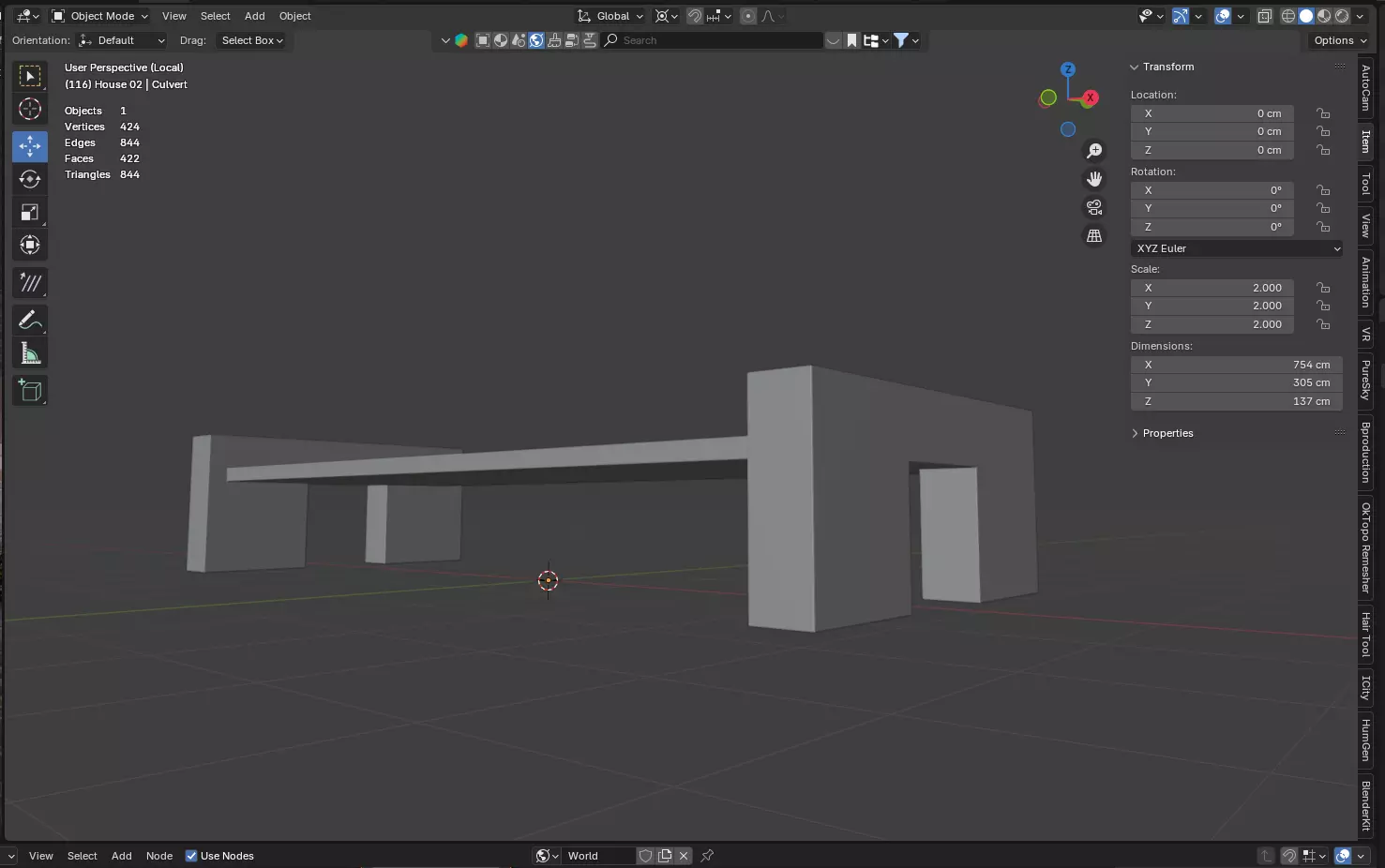Screen dimensions: 1385x868
Task: Open Global transform orientation dropdown
Action: tap(610, 16)
